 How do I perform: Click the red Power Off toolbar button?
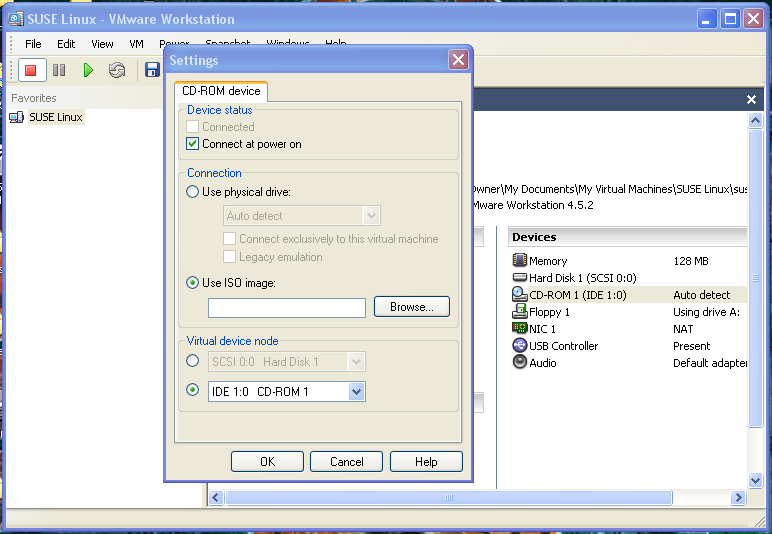pos(31,70)
